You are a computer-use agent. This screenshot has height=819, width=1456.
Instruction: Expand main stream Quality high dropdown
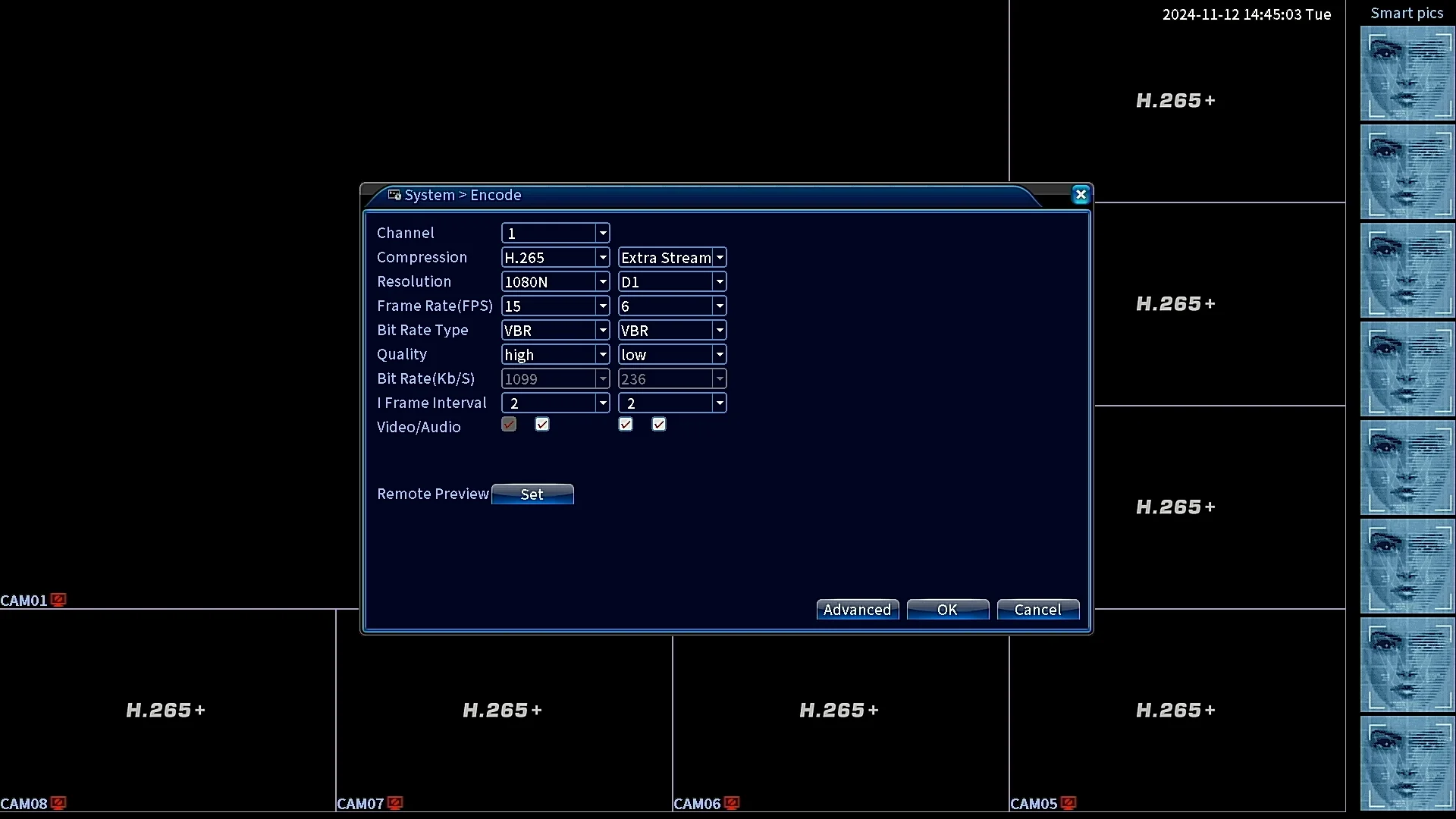tap(603, 355)
